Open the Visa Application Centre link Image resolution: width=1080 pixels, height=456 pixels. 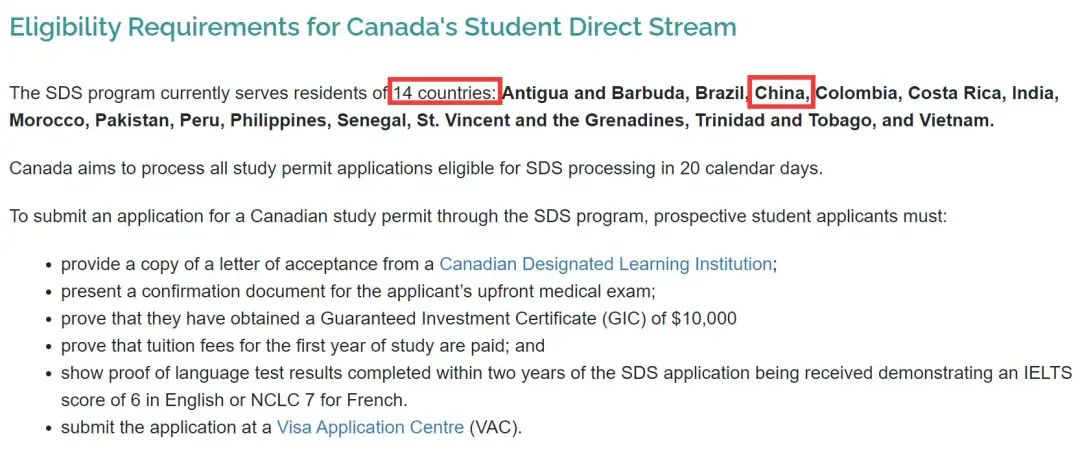[x=370, y=427]
